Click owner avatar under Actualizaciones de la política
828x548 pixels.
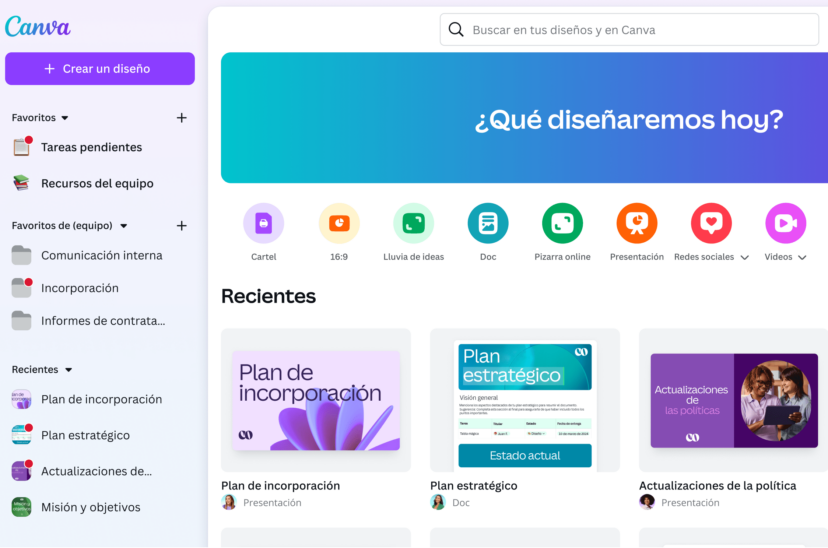tap(647, 502)
